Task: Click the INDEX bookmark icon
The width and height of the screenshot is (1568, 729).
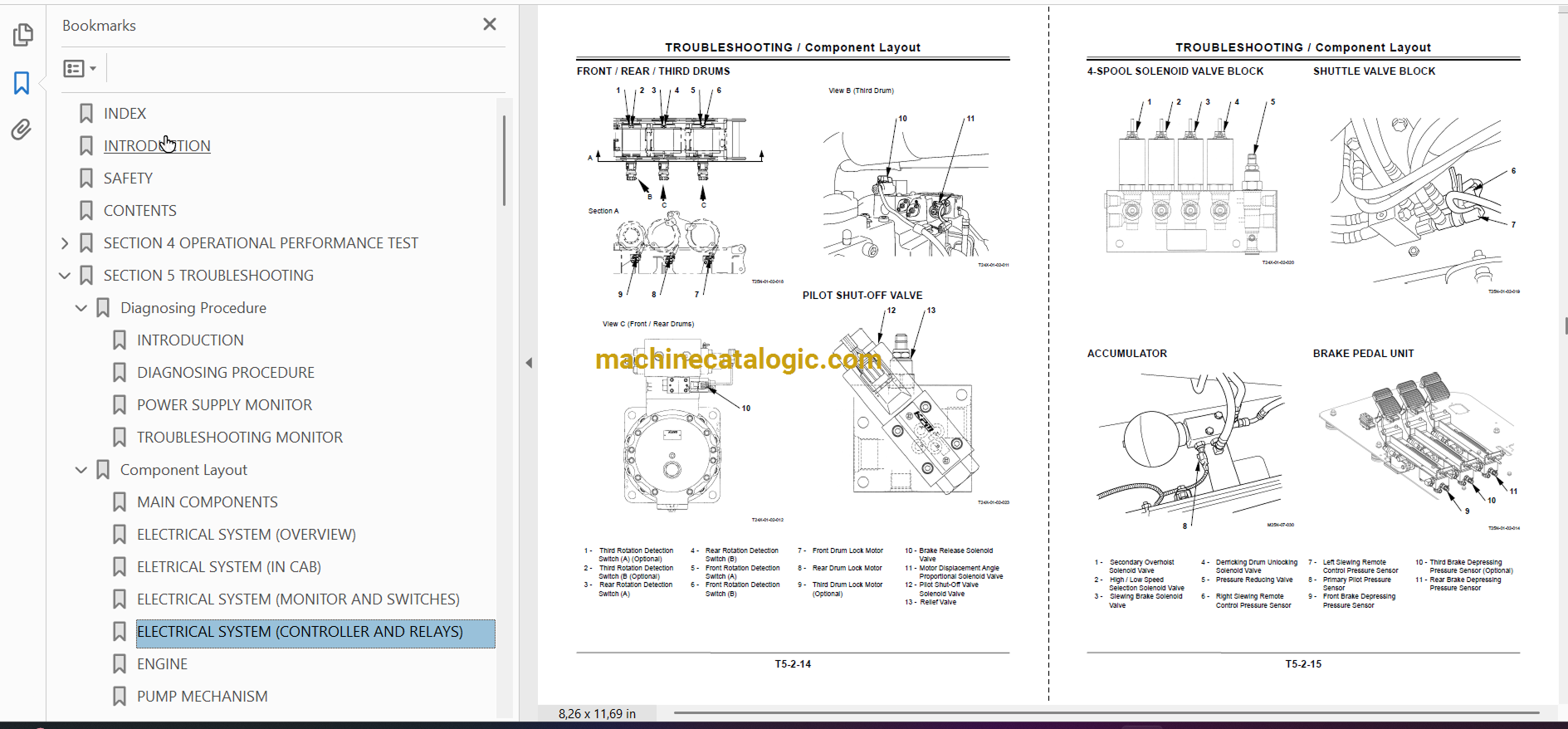Action: point(86,113)
